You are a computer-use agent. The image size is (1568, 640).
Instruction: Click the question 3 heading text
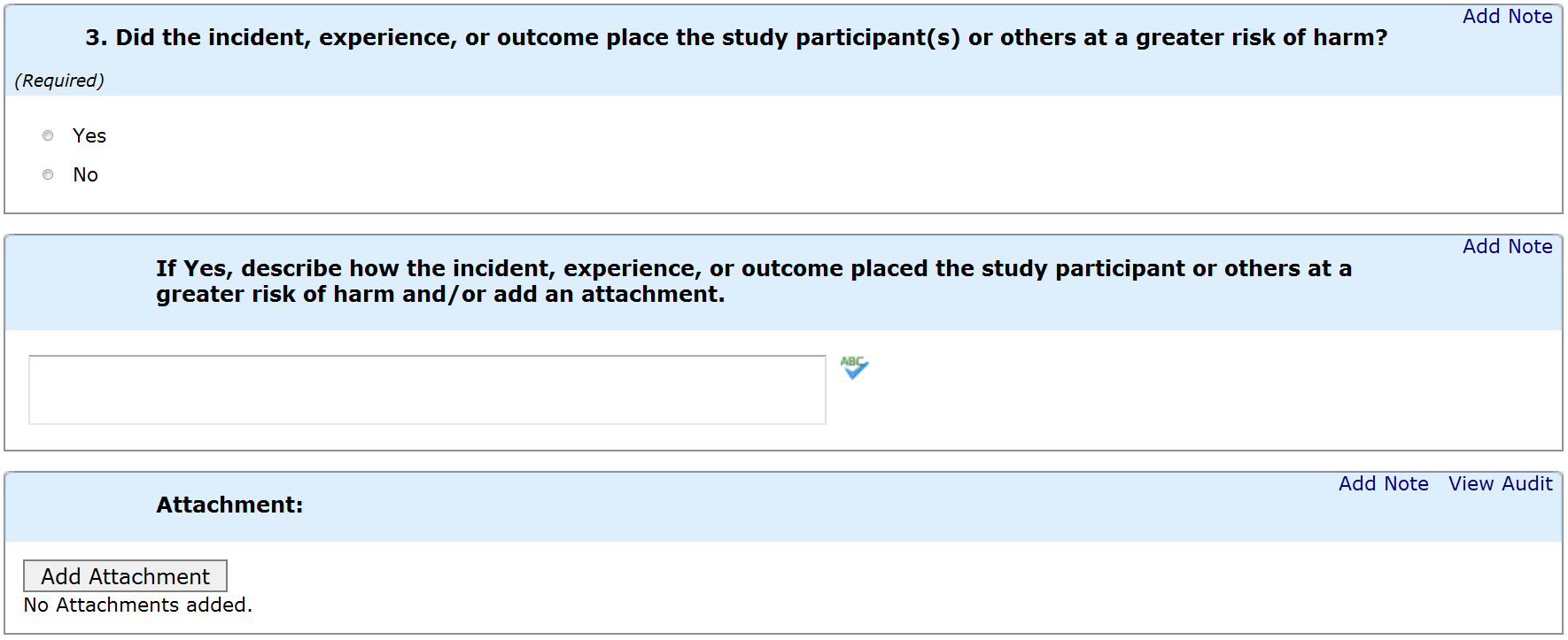tap(735, 38)
